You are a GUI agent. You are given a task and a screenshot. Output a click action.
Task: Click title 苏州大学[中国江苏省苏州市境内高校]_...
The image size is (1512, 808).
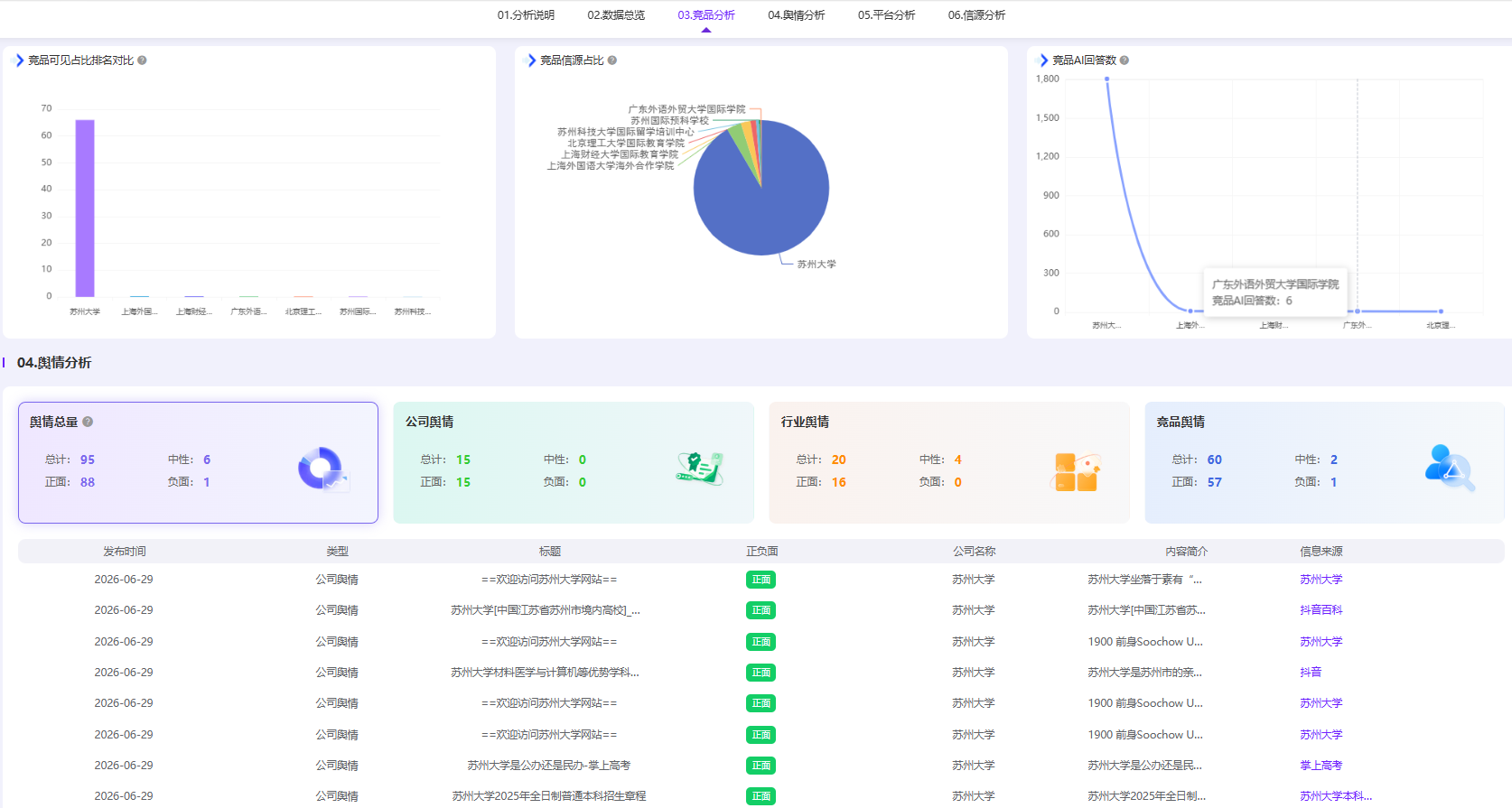click(x=546, y=610)
